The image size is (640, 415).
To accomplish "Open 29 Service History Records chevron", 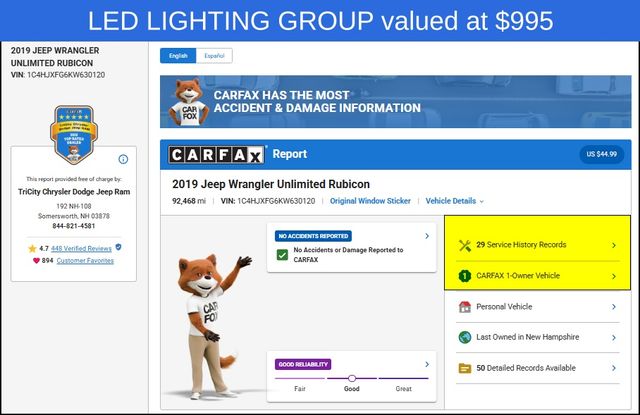I will coord(614,245).
